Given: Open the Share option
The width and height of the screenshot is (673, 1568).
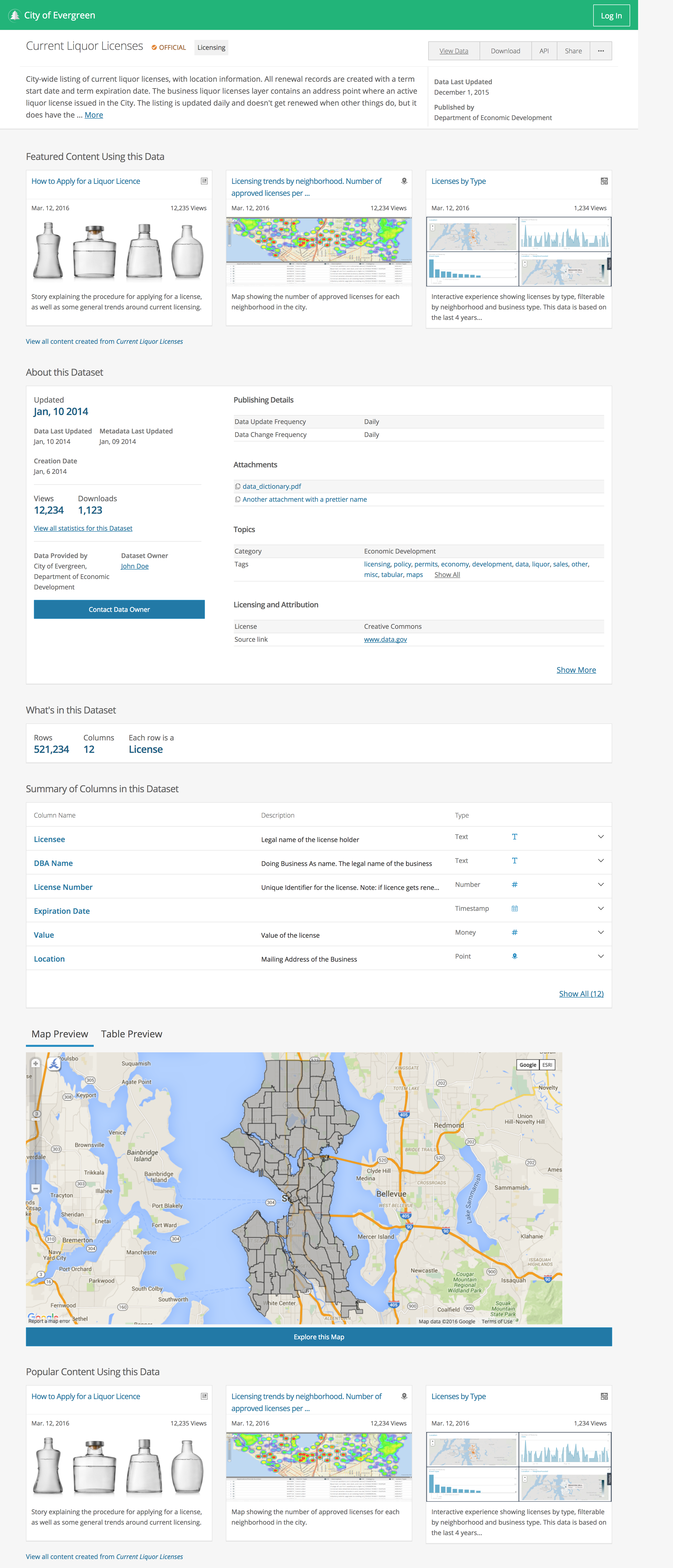Looking at the screenshot, I should 573,51.
